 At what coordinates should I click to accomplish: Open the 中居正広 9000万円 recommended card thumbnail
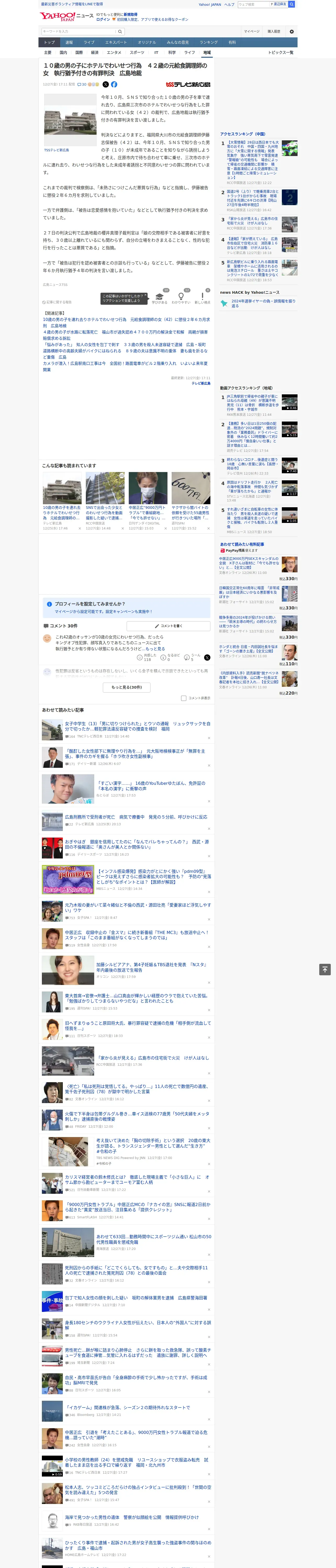click(x=148, y=488)
